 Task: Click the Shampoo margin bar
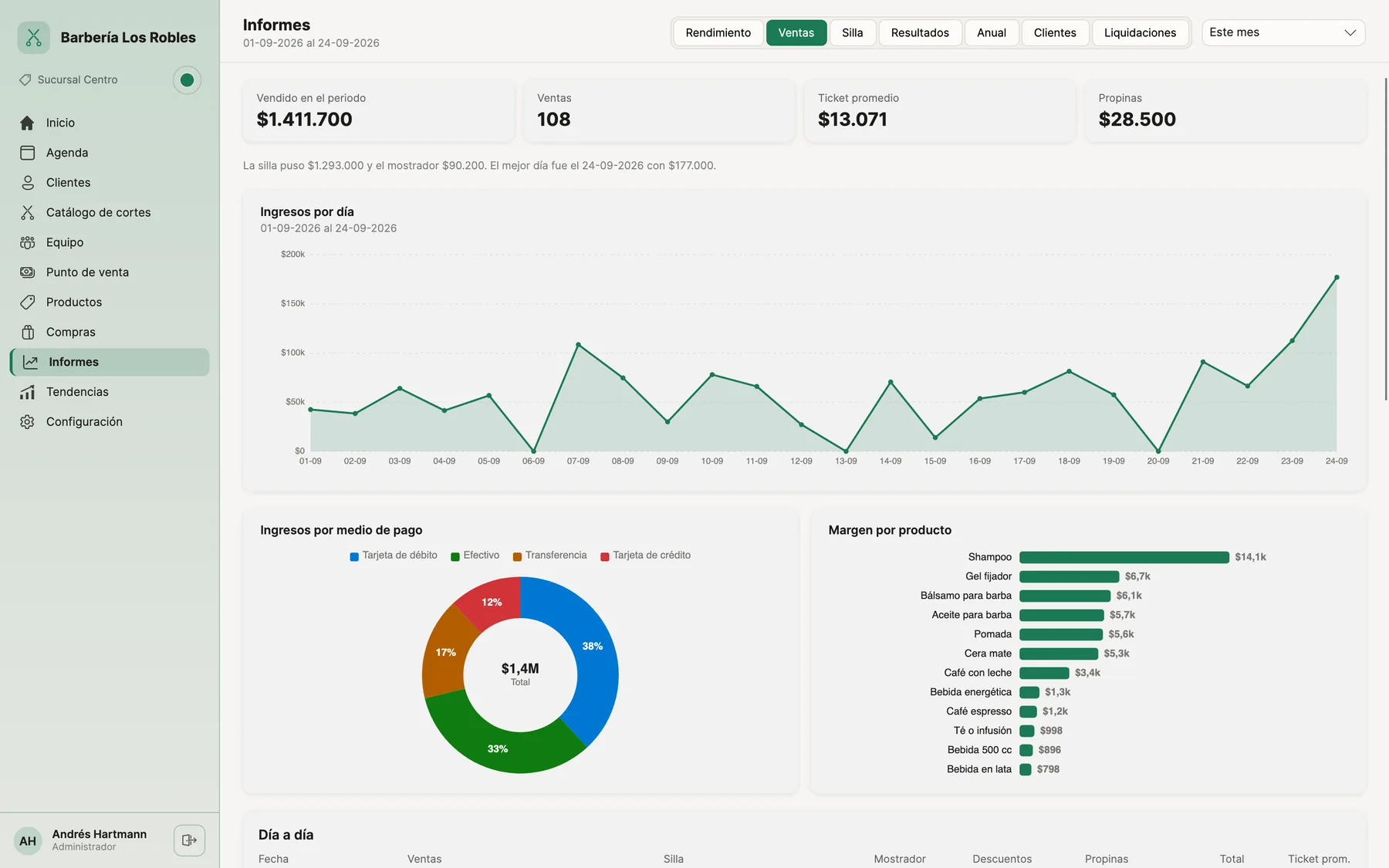pyautogui.click(x=1124, y=557)
